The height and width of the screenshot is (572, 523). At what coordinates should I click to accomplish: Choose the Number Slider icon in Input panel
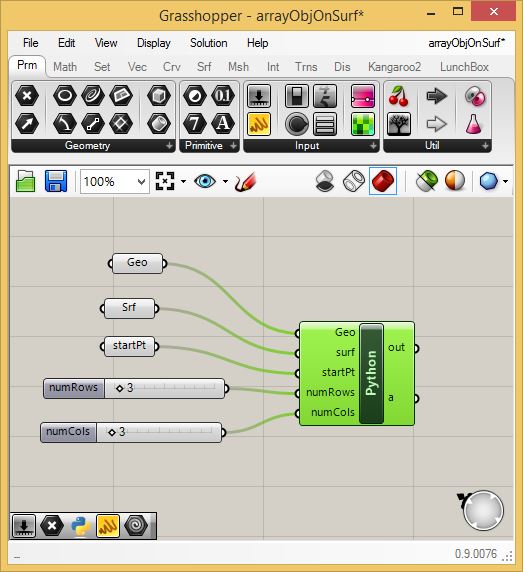[259, 96]
